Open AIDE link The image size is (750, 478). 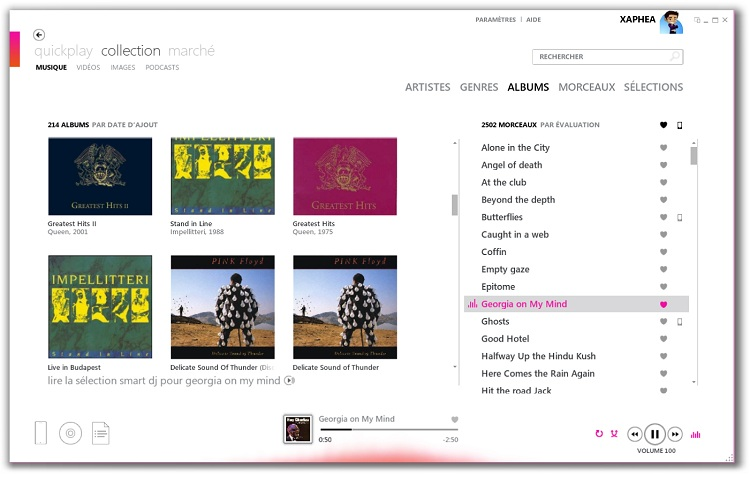[x=534, y=20]
